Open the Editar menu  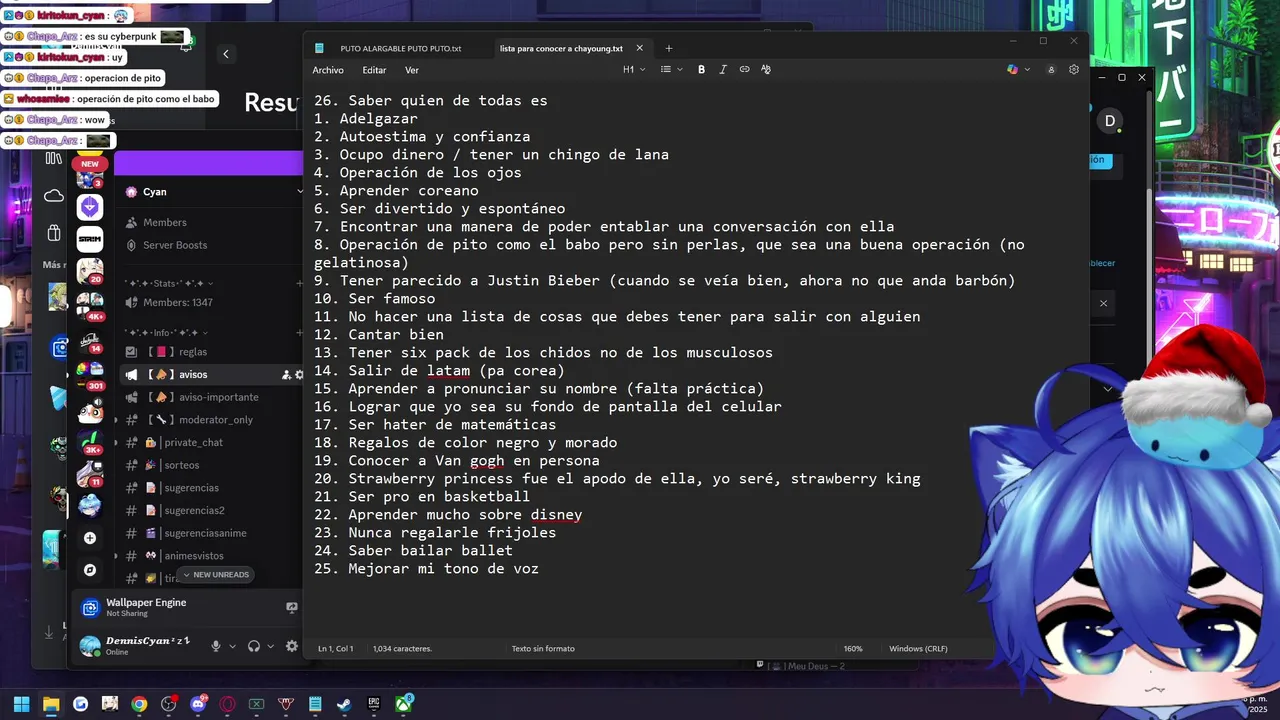tap(374, 70)
